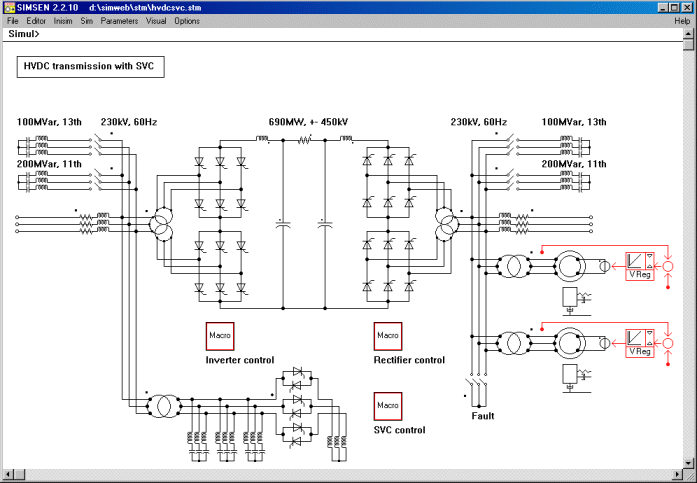Click the horizontal scrollbar left arrow
697x483 pixels.
click(x=7, y=473)
